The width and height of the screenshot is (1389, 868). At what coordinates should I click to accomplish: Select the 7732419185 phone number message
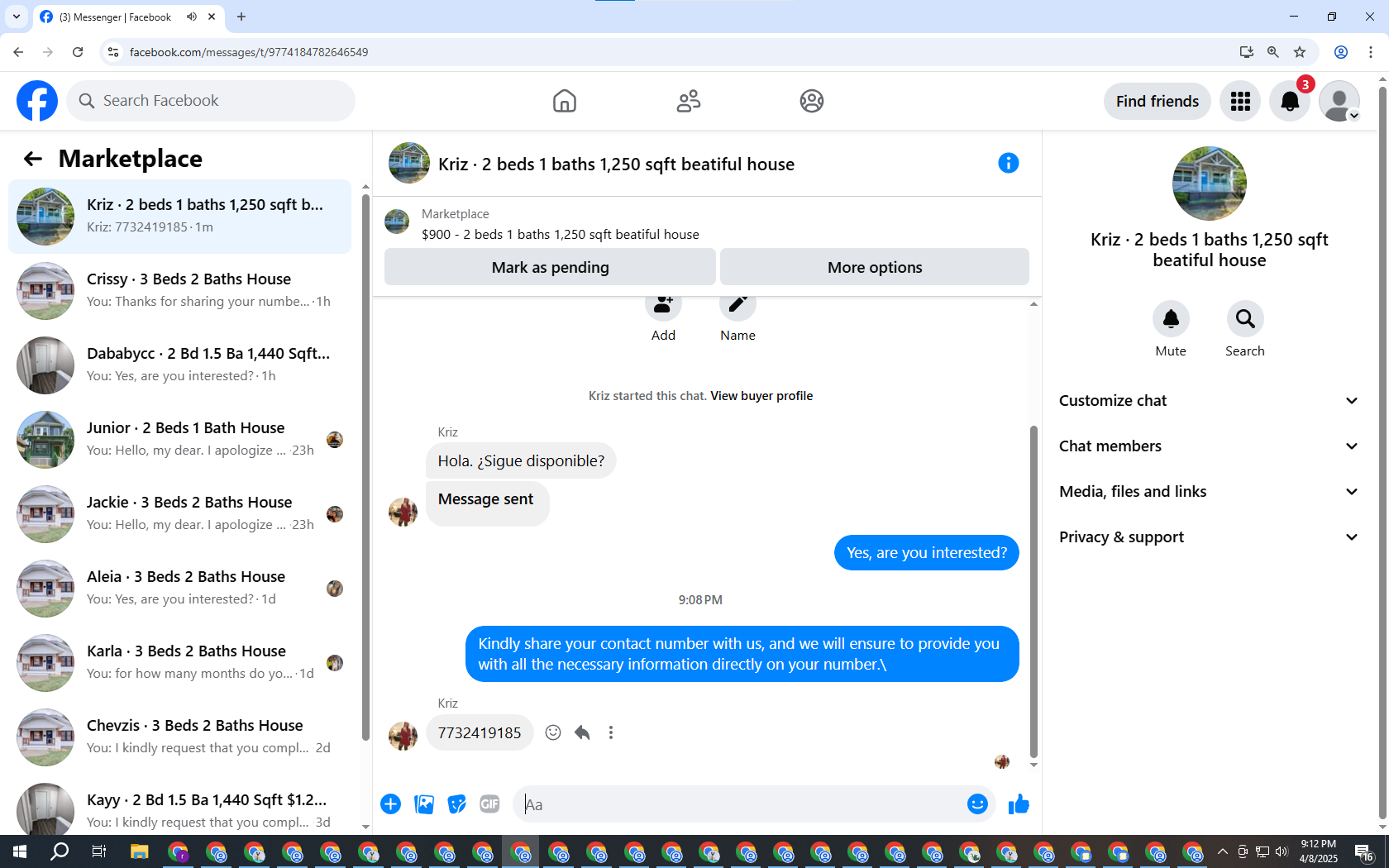[480, 732]
